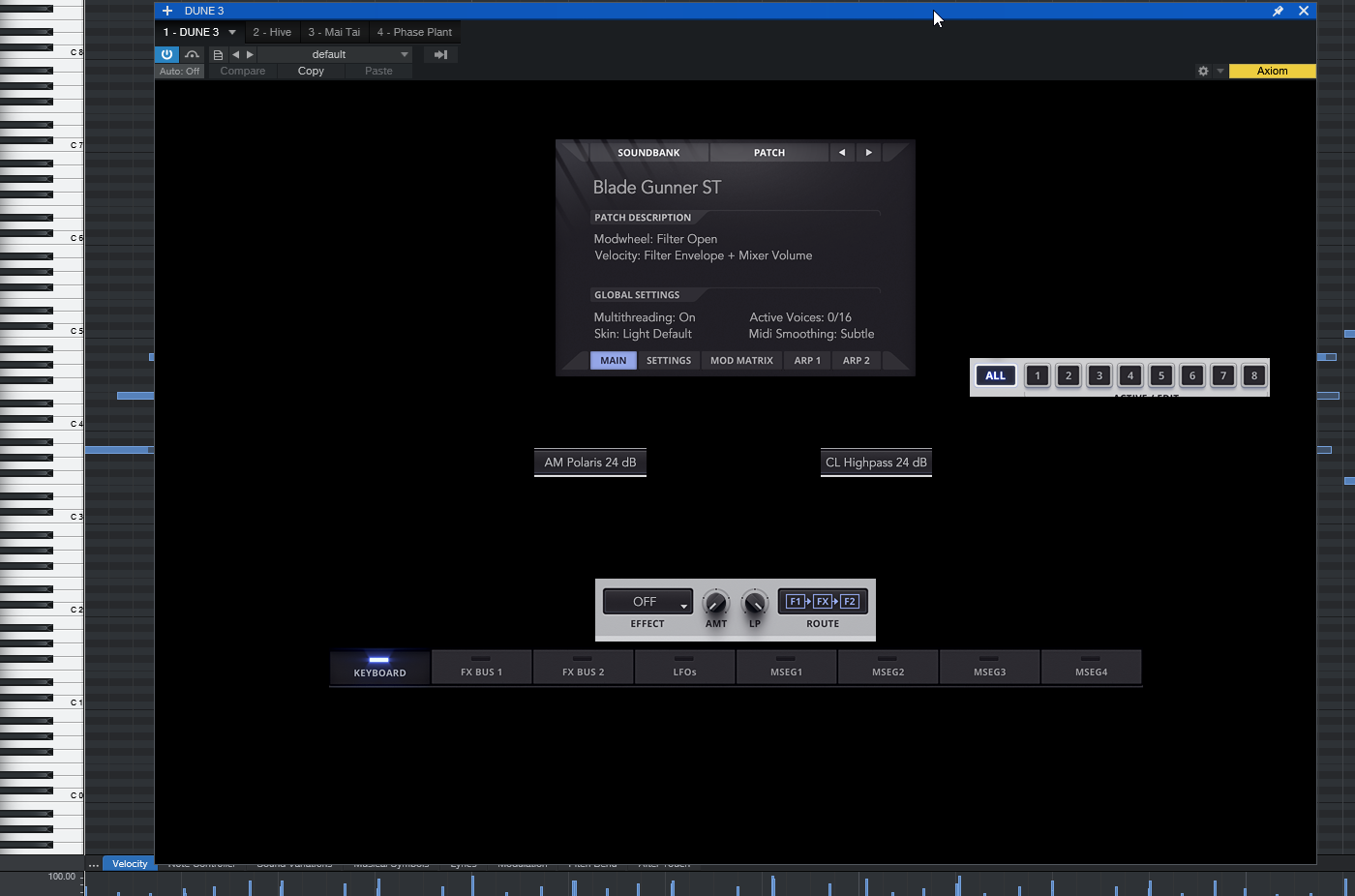Go to next patch in DUNE display
This screenshot has width=1355, height=896.
click(x=868, y=153)
